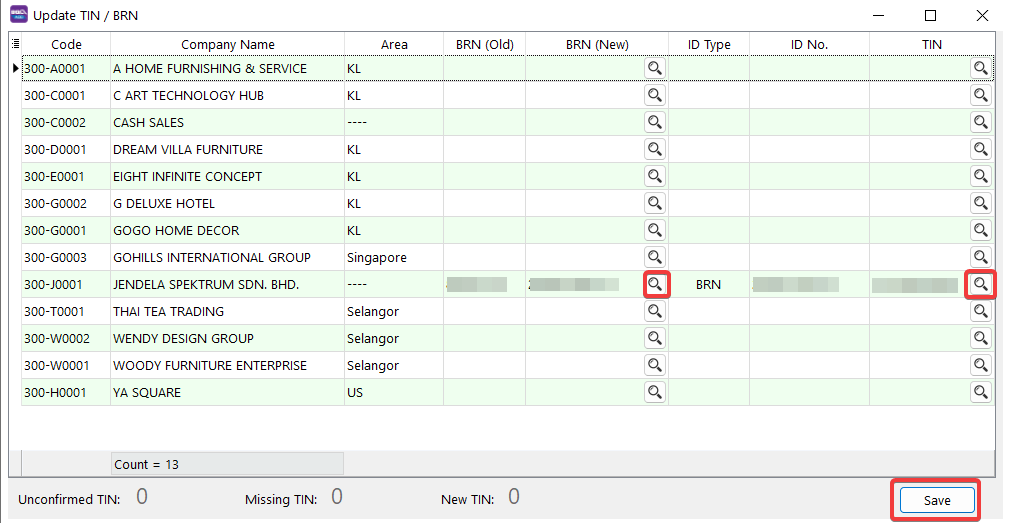Click the ID Type column header
1010x523 pixels.
click(708, 44)
